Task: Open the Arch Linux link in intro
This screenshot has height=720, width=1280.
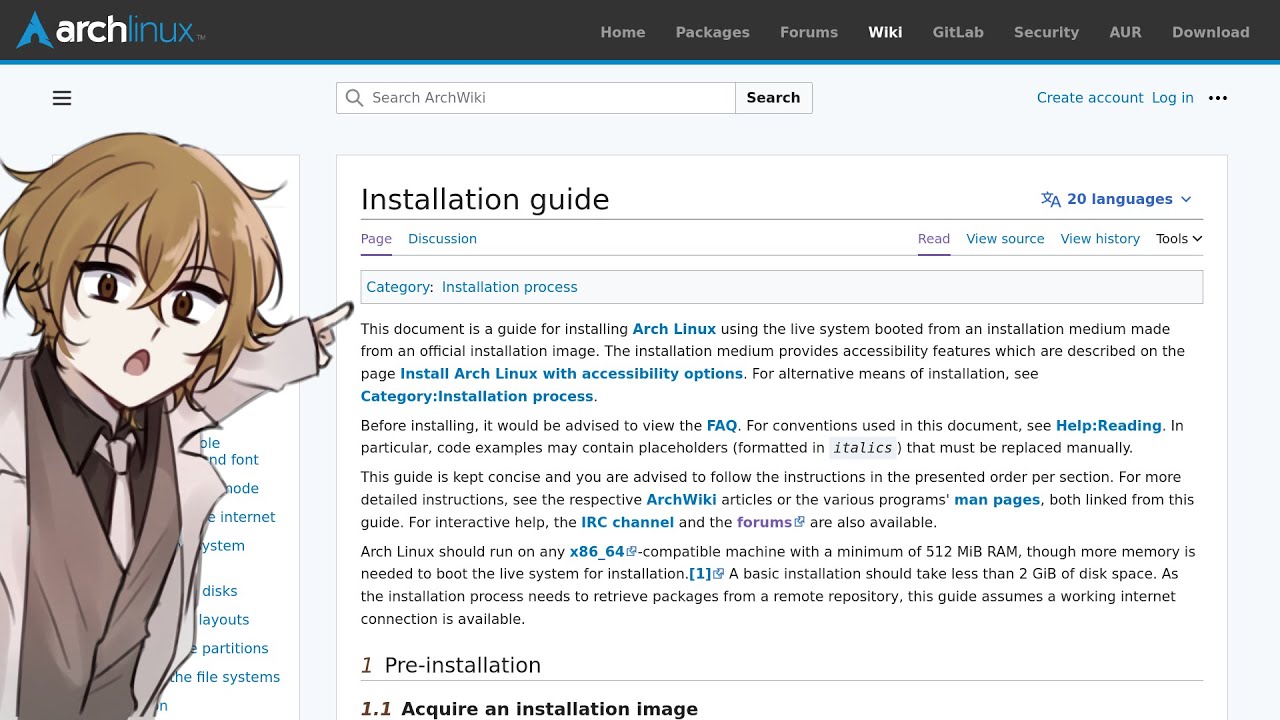Action: pos(674,329)
